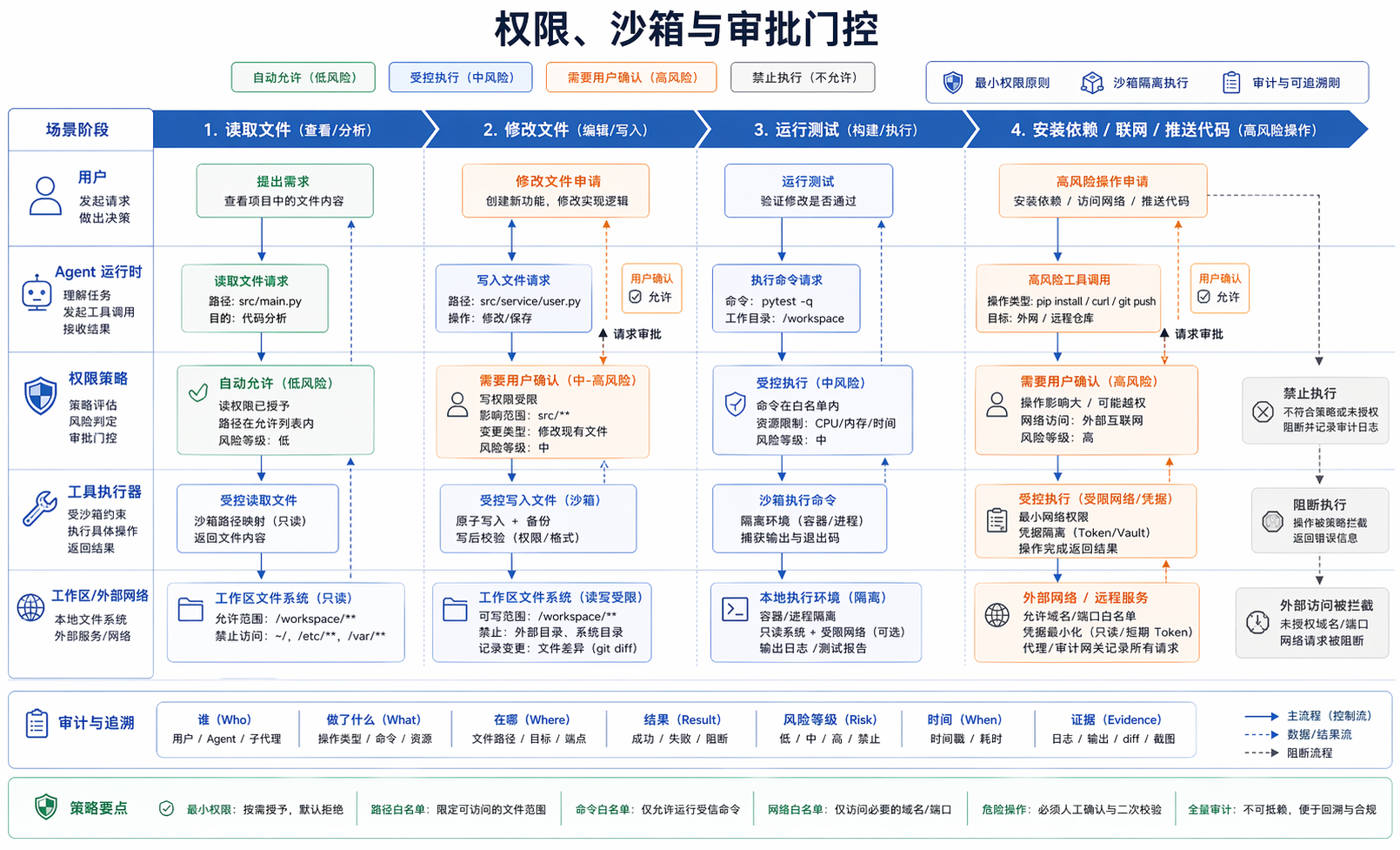Open stage header 4. 安装依赖 / 联网 / 推送代码
1400x850 pixels.
[1163, 130]
